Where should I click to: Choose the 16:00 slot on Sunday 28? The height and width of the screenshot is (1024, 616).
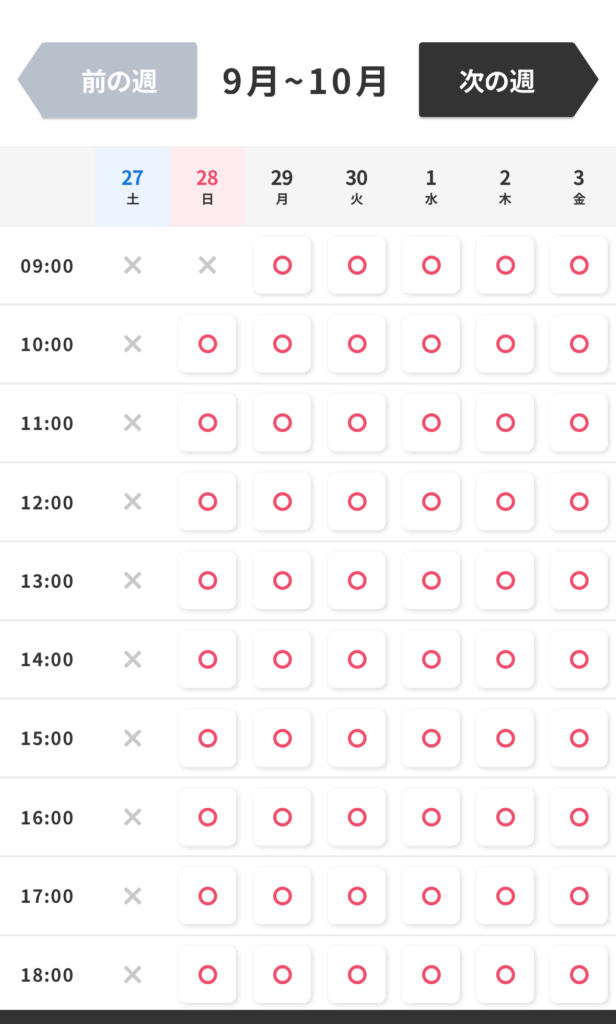pos(207,817)
